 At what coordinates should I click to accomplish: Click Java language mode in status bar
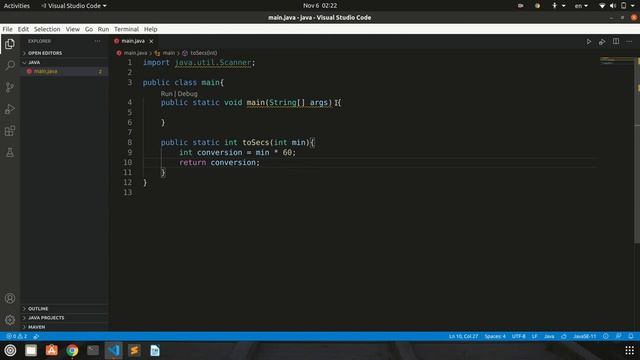tap(549, 336)
